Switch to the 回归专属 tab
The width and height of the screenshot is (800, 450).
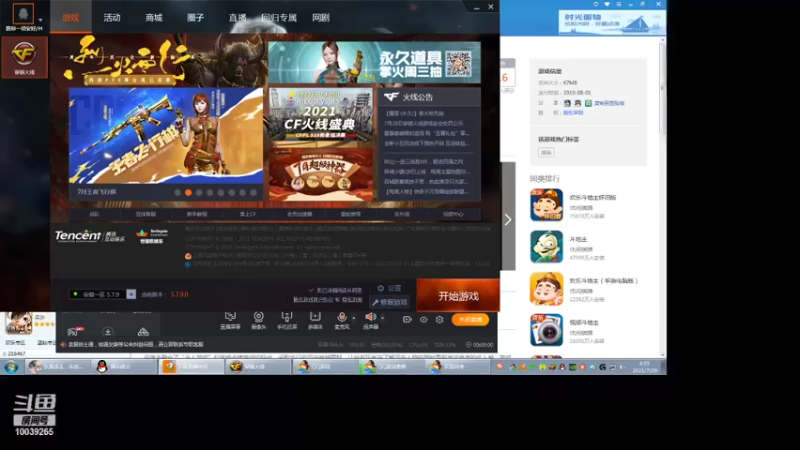tap(279, 17)
